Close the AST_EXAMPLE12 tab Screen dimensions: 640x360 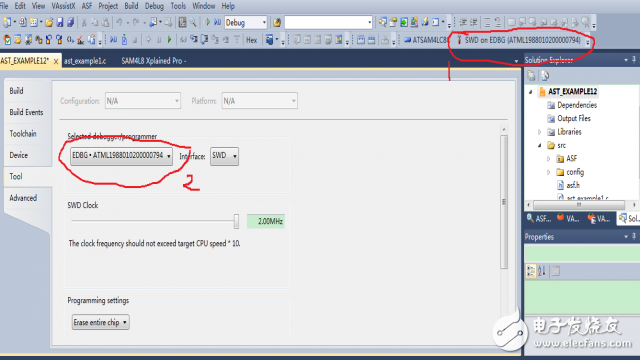click(x=56, y=61)
